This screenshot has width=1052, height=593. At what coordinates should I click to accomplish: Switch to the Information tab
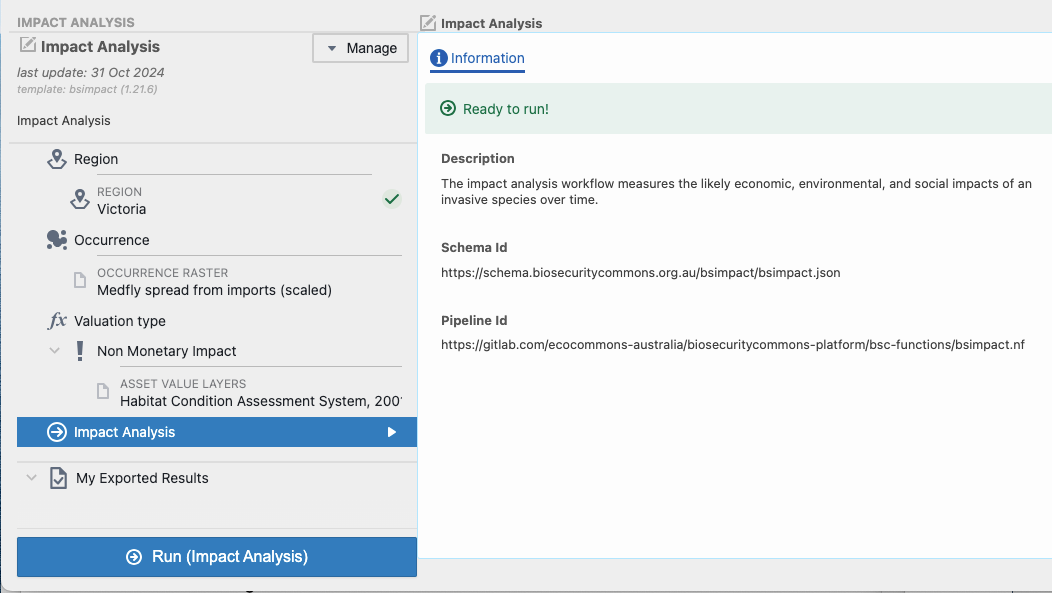click(x=477, y=58)
